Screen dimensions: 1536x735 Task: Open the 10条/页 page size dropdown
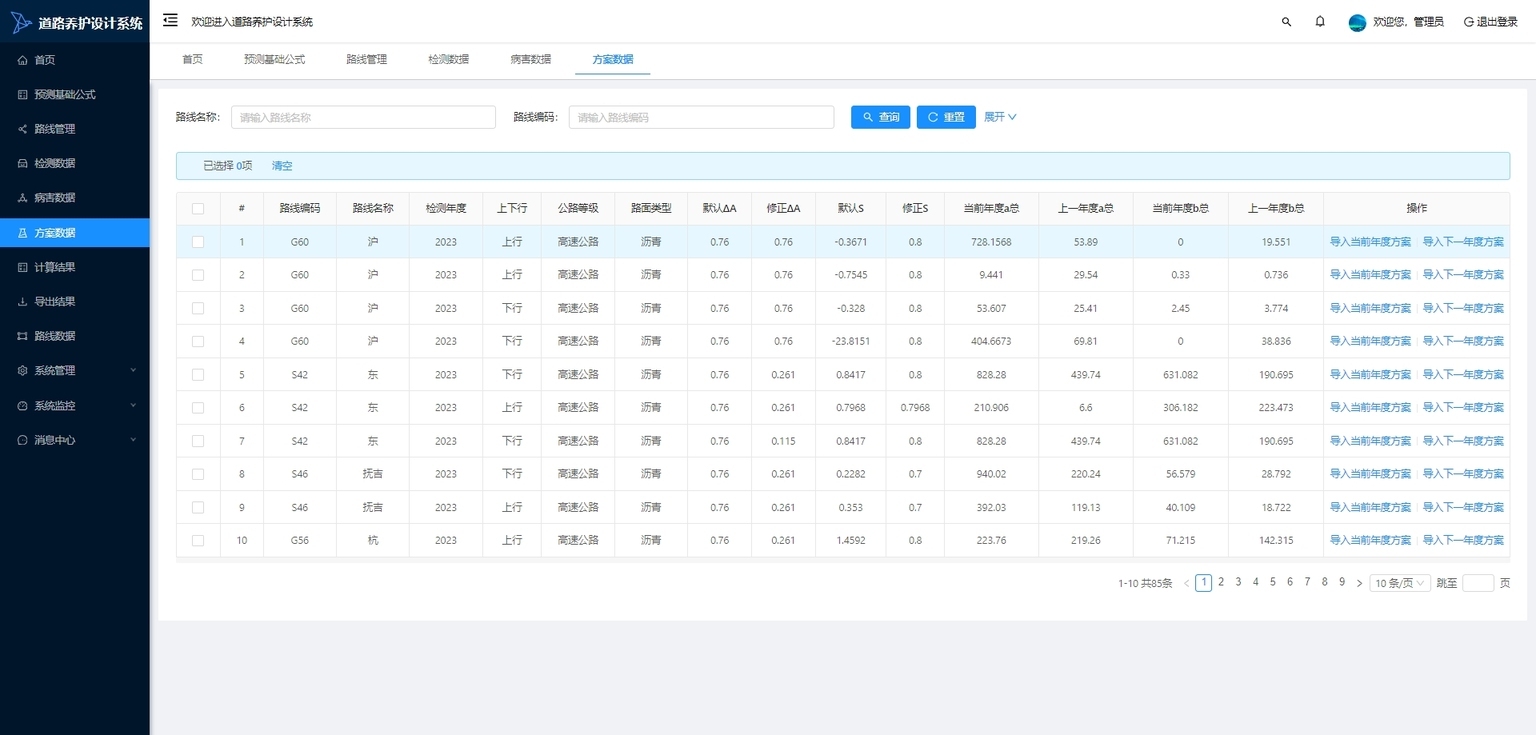[1400, 583]
